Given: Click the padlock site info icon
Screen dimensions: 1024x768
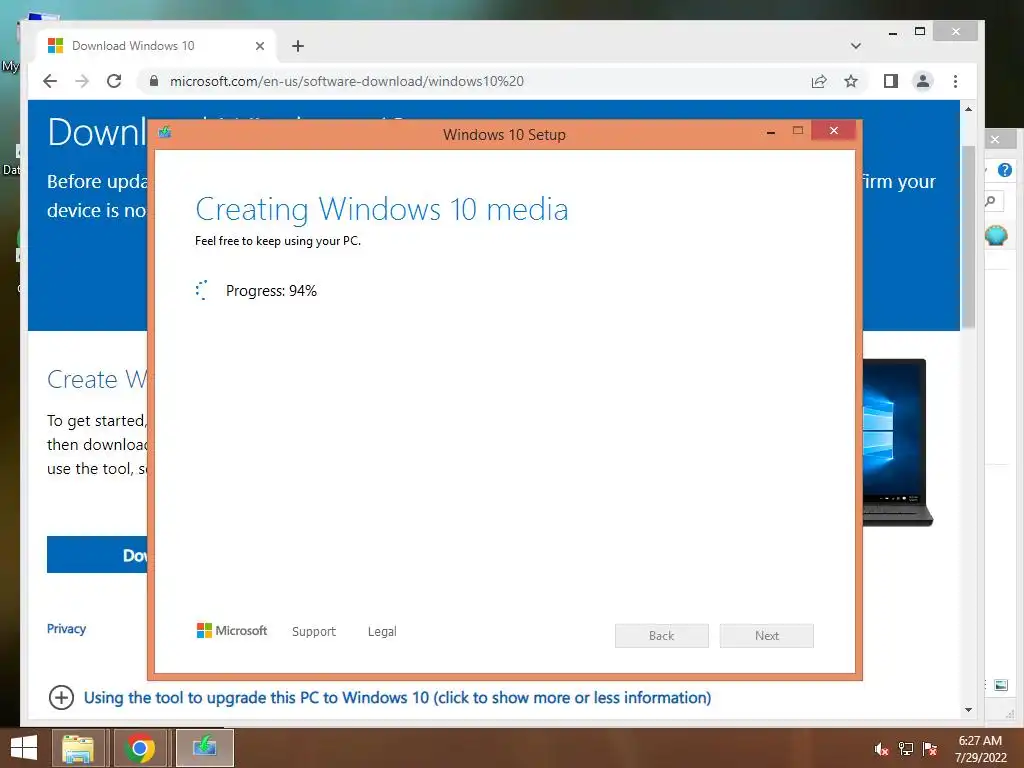Looking at the screenshot, I should [153, 81].
